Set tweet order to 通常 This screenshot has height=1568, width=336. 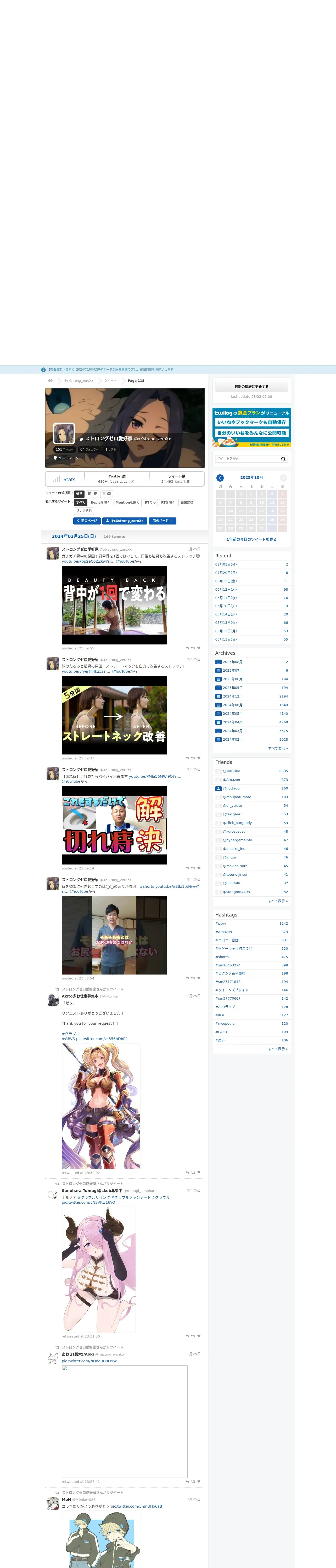tap(79, 494)
